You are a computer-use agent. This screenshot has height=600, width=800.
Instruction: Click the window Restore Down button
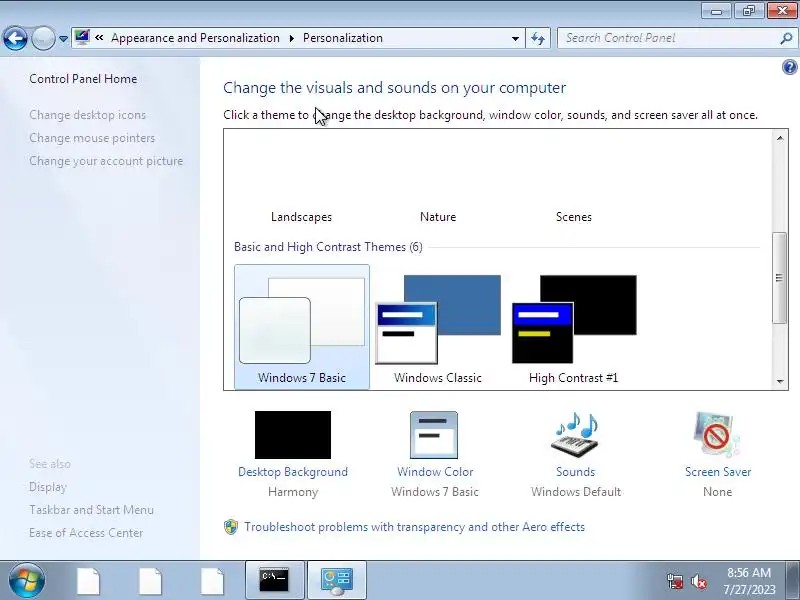click(748, 11)
